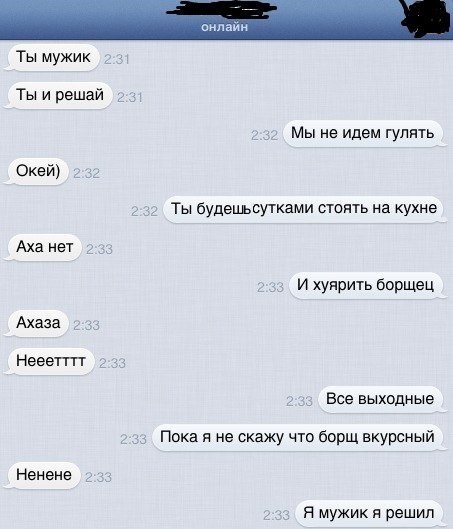
Task: Select the 'Ты мужик' message bubble
Action: (53, 57)
